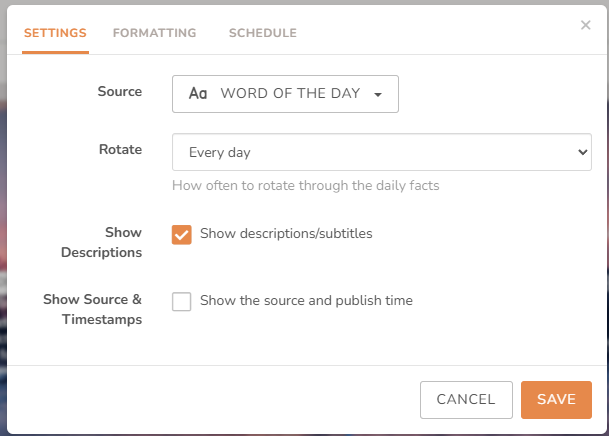Select the Settings tab
The height and width of the screenshot is (436, 609).
(x=55, y=33)
